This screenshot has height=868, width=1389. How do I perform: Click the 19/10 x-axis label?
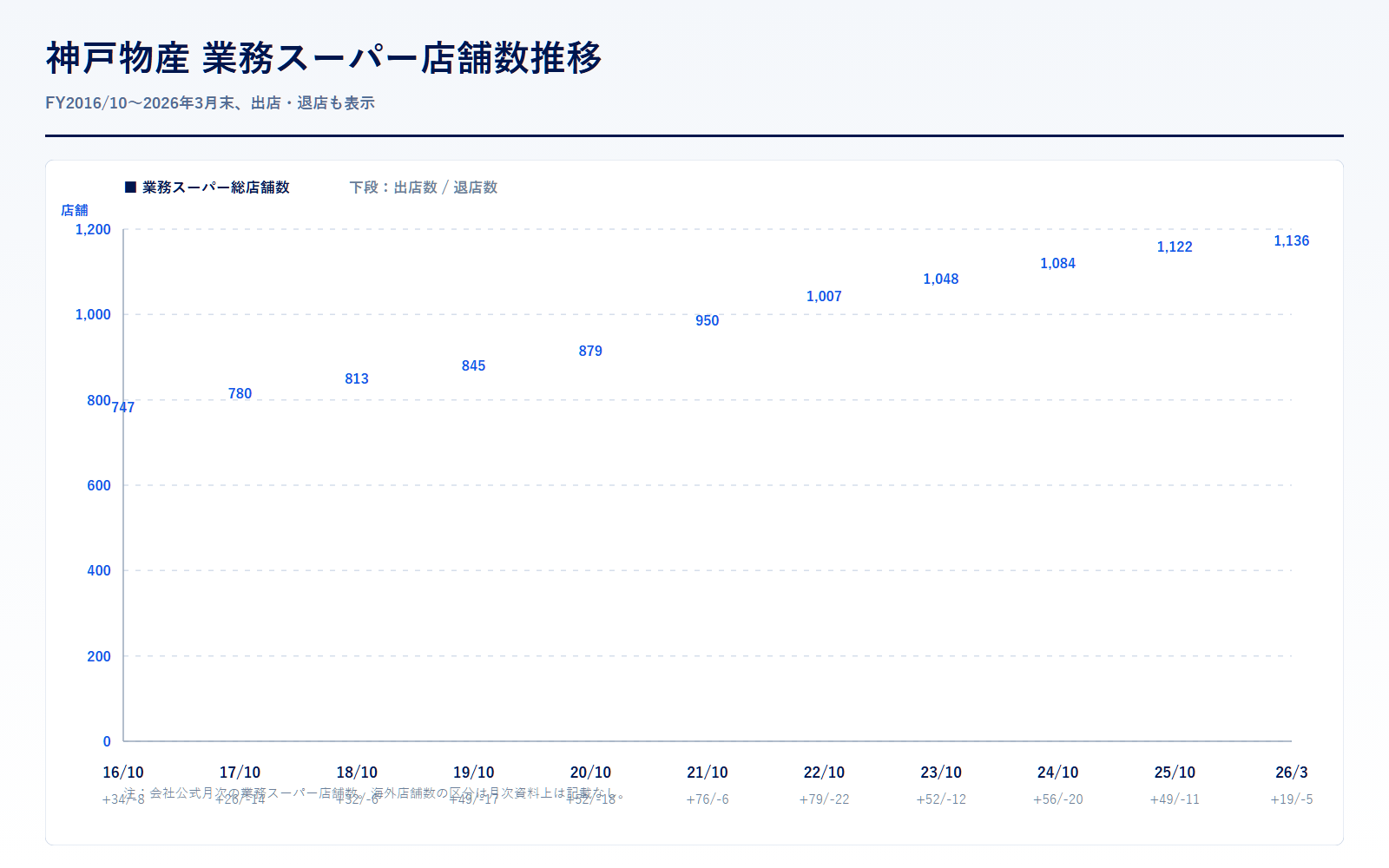click(x=474, y=773)
